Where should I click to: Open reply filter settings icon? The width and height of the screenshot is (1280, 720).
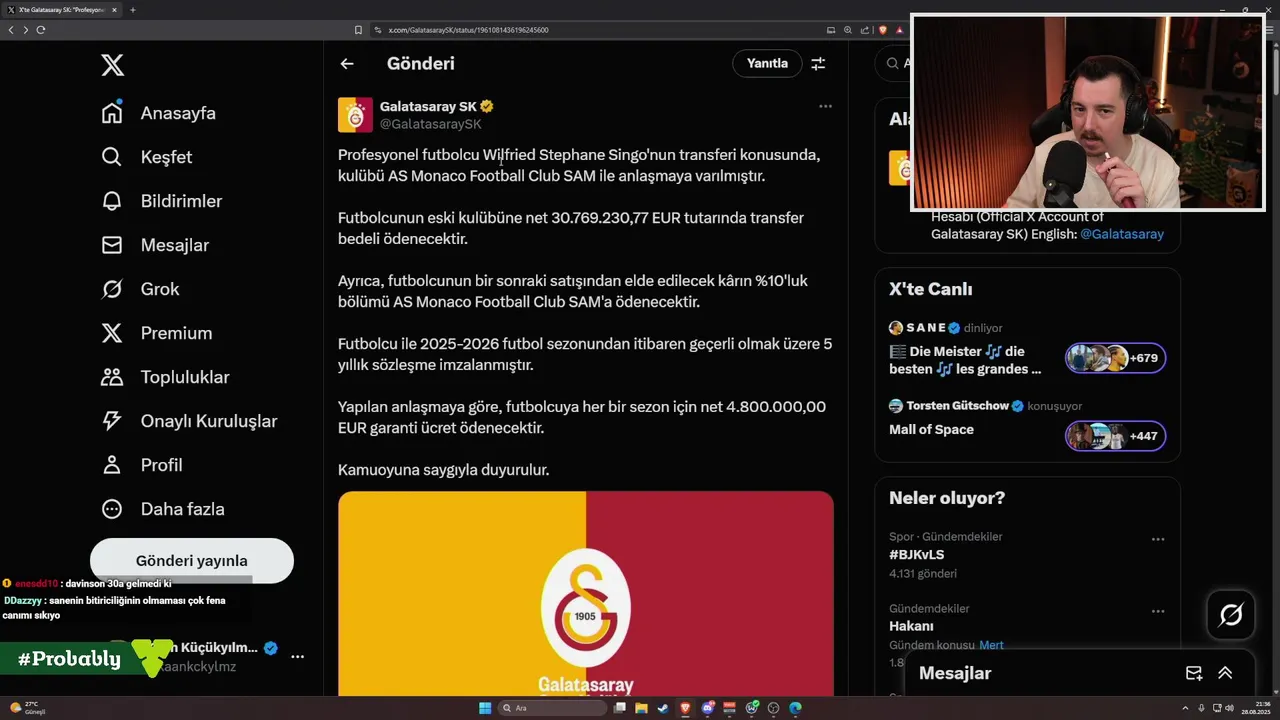[818, 63]
